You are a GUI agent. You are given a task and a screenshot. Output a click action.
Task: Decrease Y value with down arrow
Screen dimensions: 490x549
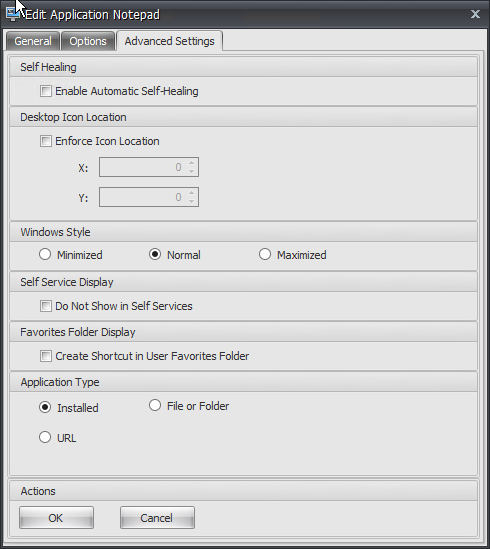[x=191, y=201]
